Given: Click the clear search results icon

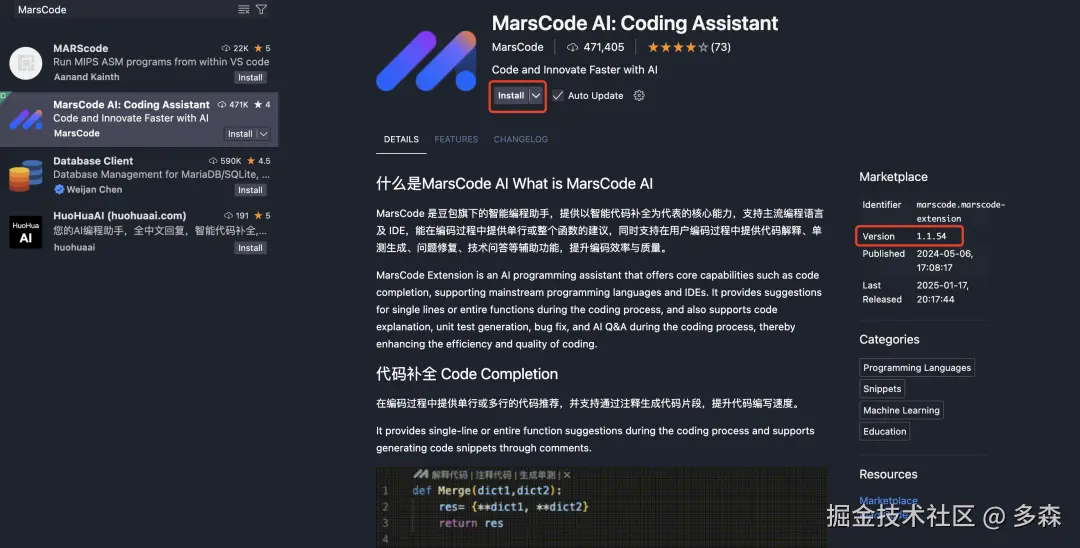Looking at the screenshot, I should [244, 9].
